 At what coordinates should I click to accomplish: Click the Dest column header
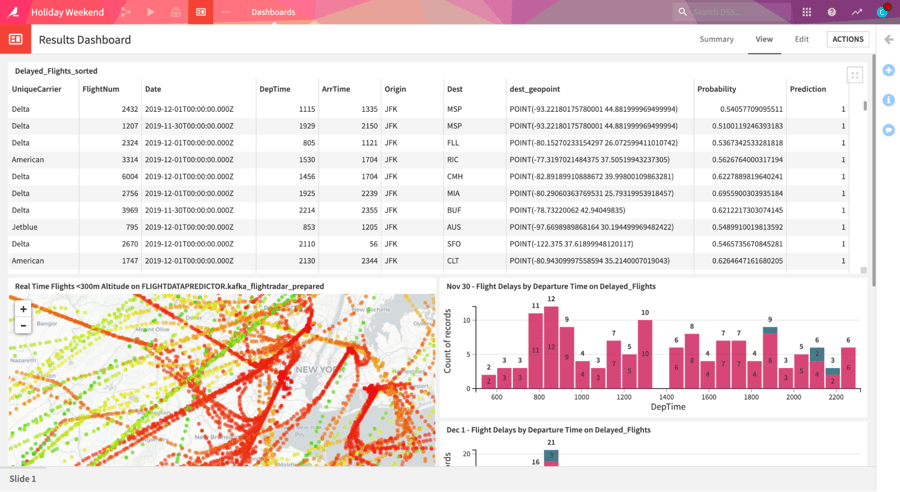(x=455, y=89)
